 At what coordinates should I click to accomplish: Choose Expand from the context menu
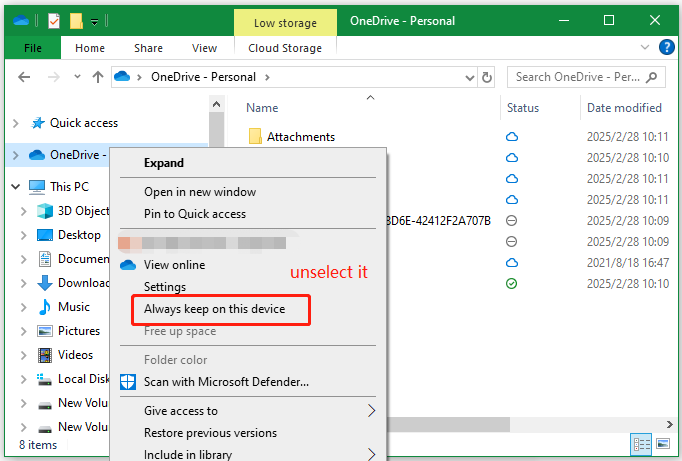pyautogui.click(x=164, y=163)
